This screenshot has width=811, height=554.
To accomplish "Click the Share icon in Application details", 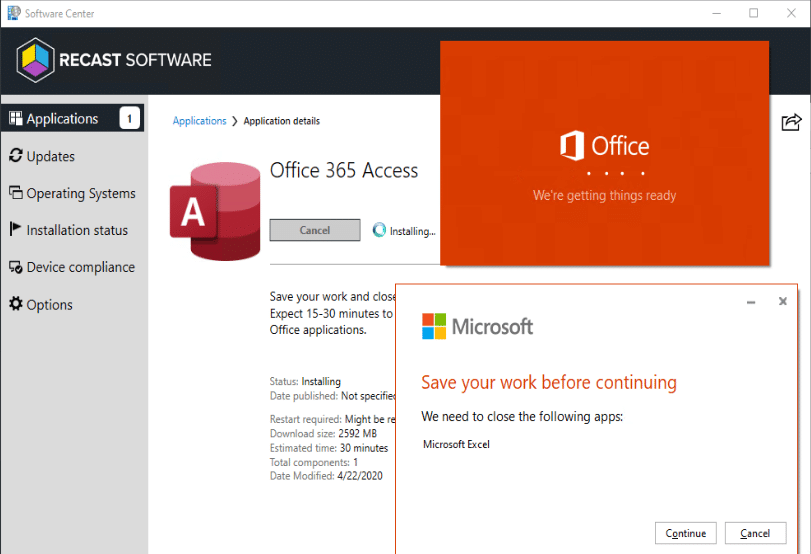I will click(x=790, y=122).
